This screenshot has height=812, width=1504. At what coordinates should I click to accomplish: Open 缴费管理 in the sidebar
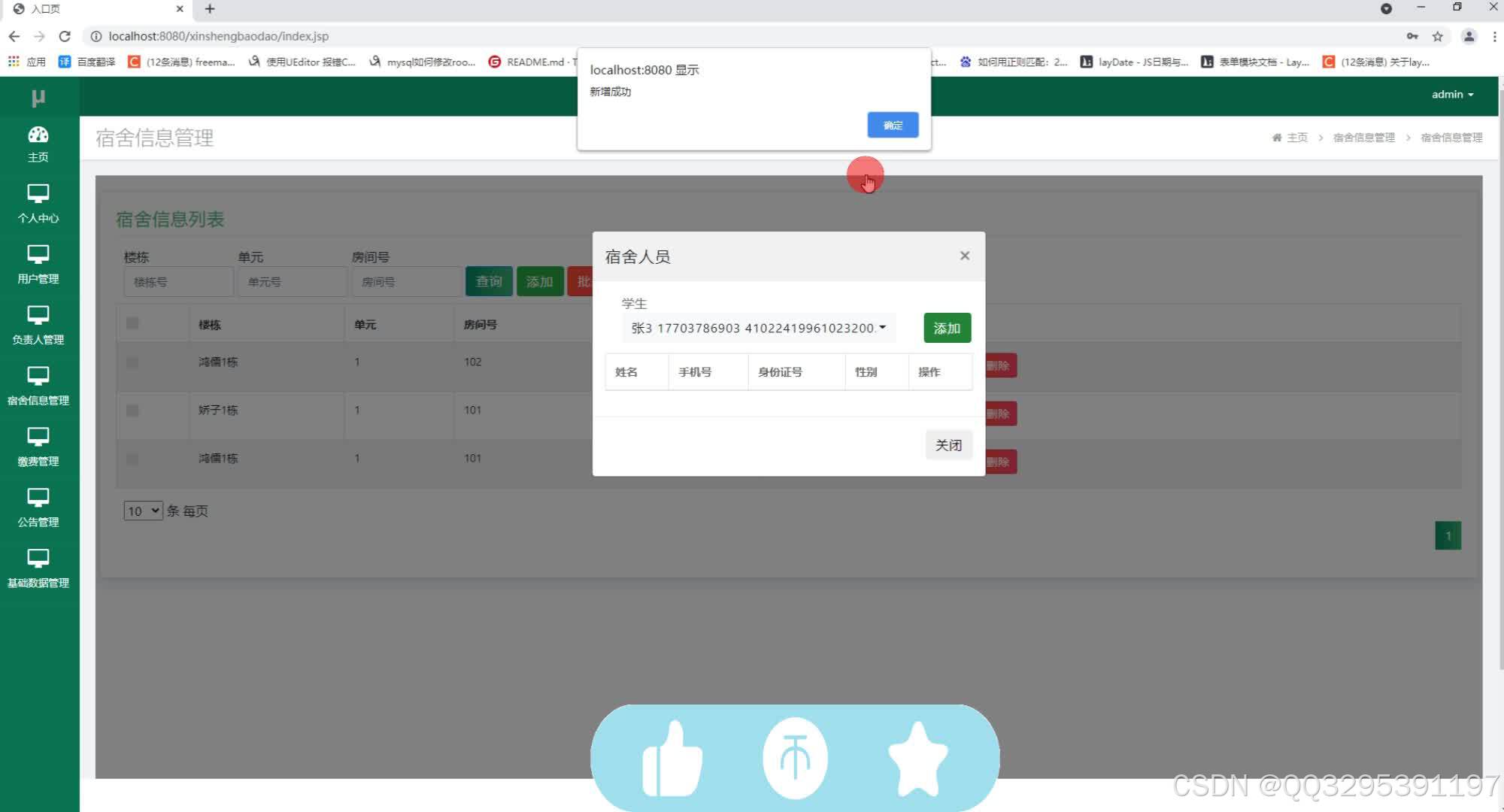[38, 447]
